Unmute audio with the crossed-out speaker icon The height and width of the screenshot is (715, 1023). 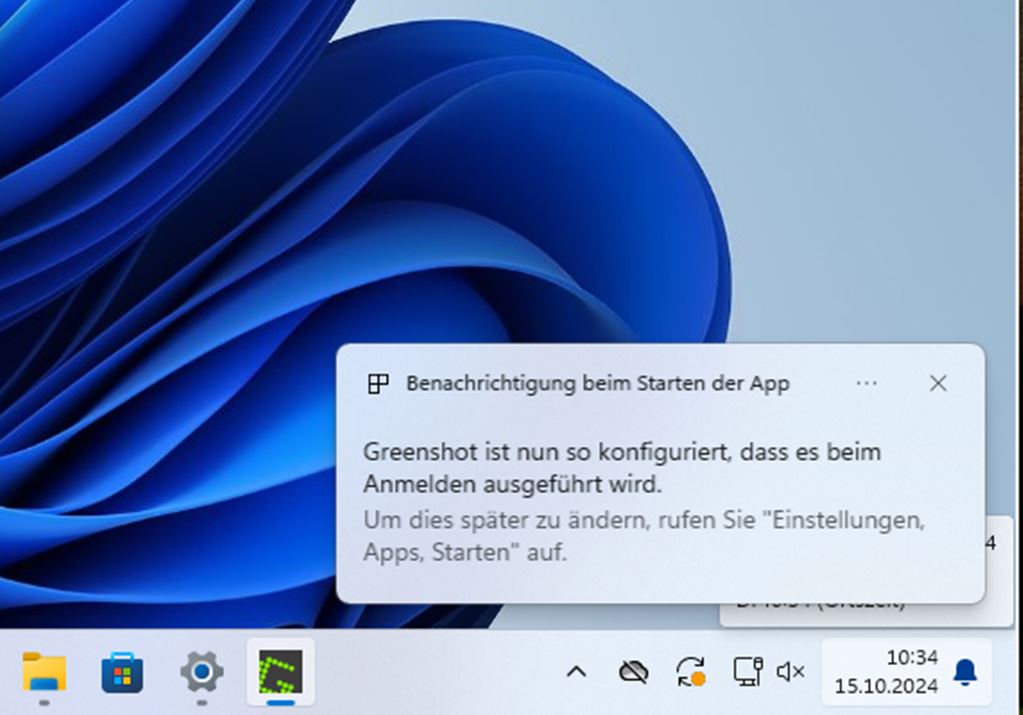pos(791,672)
